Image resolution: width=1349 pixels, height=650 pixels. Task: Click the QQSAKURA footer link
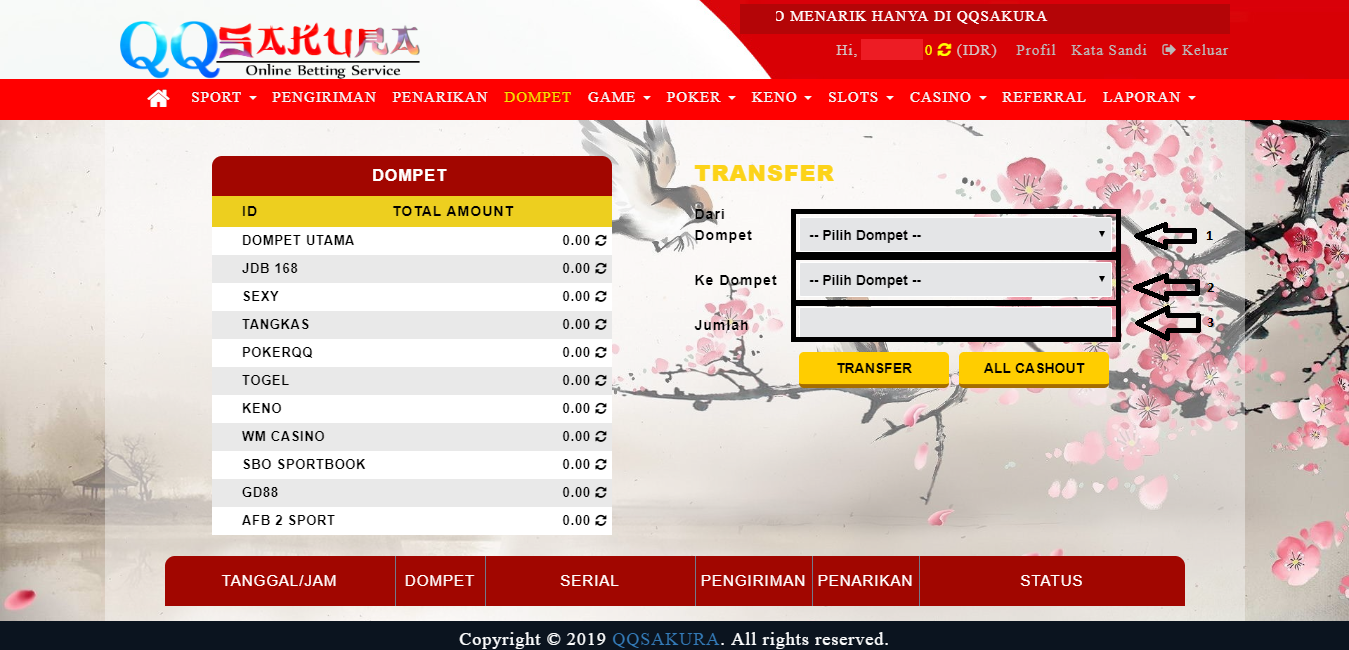(665, 639)
